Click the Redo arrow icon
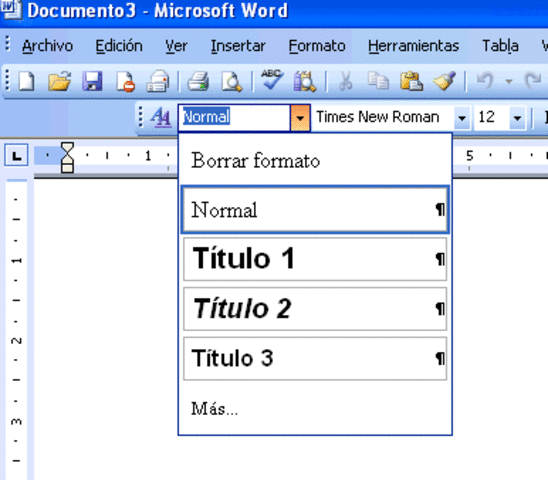Screen dimensions: 548x480 tap(533, 81)
